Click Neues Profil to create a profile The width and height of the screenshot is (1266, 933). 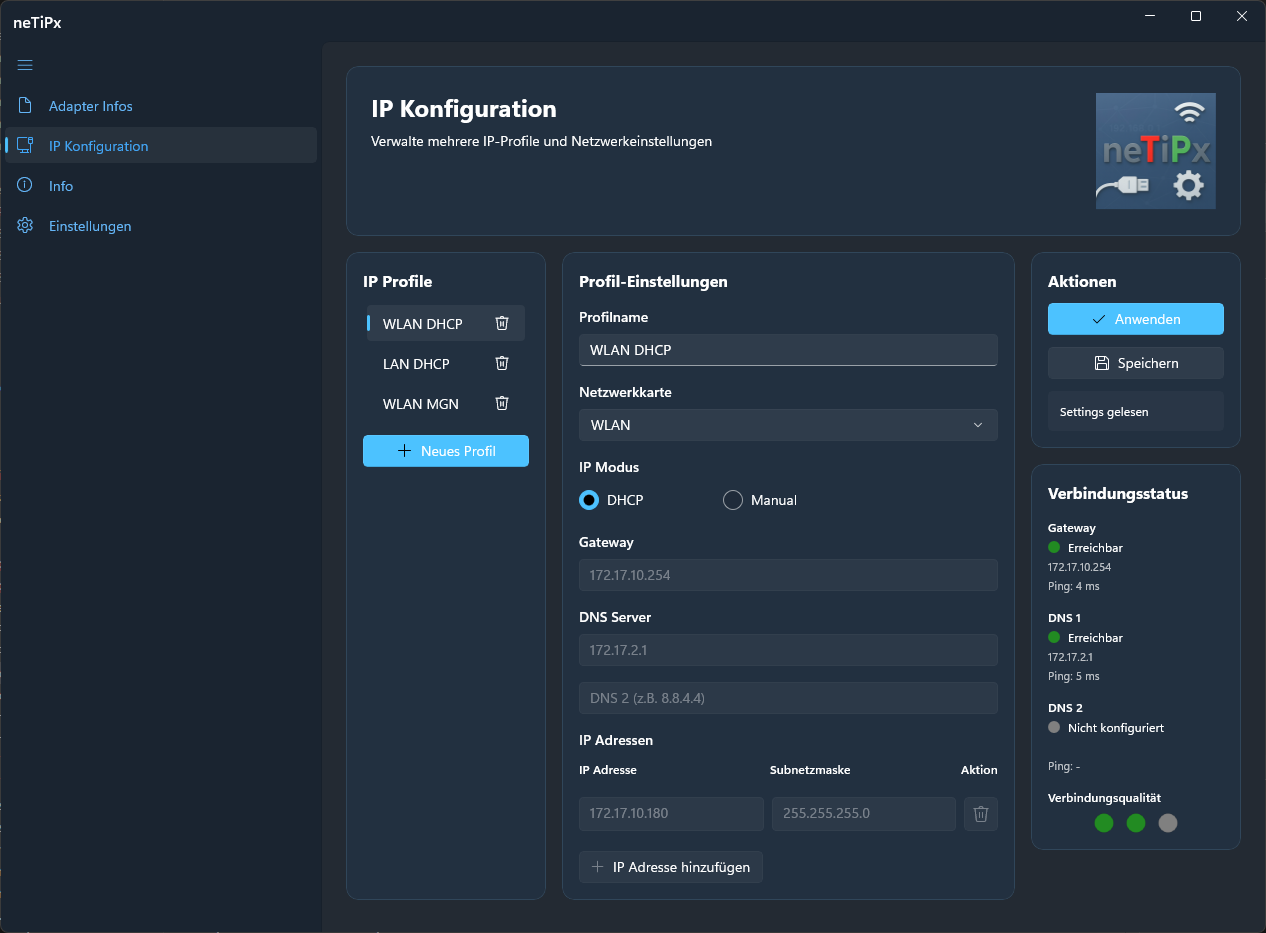coord(445,450)
